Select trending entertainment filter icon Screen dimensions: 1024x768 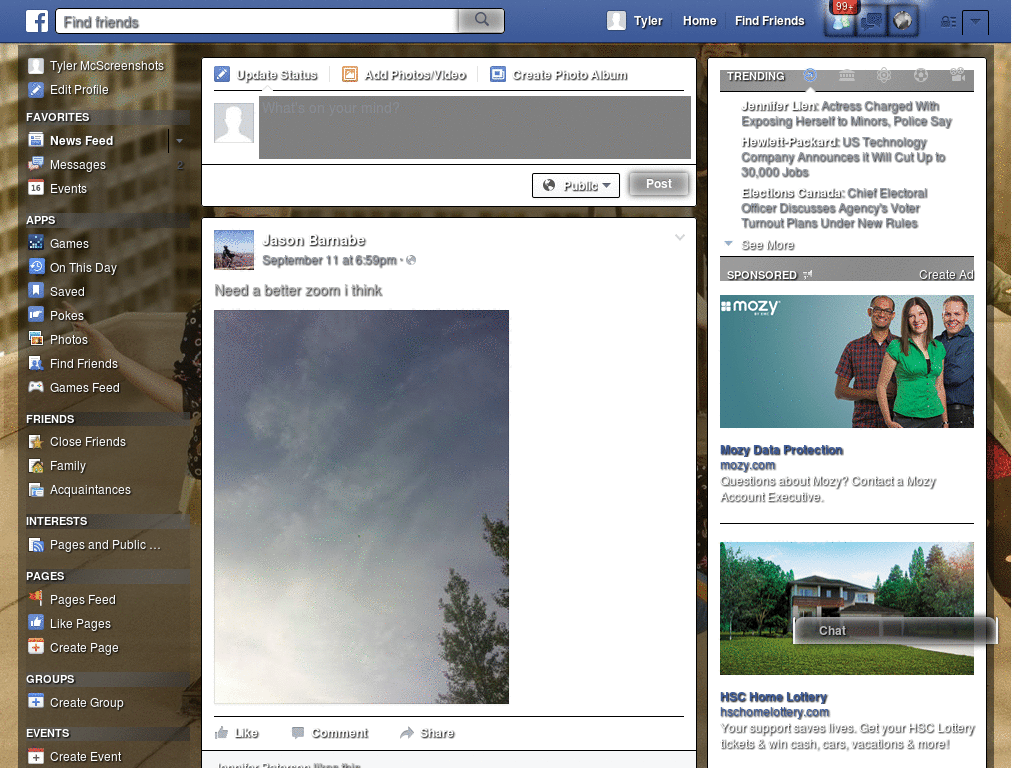click(x=957, y=75)
